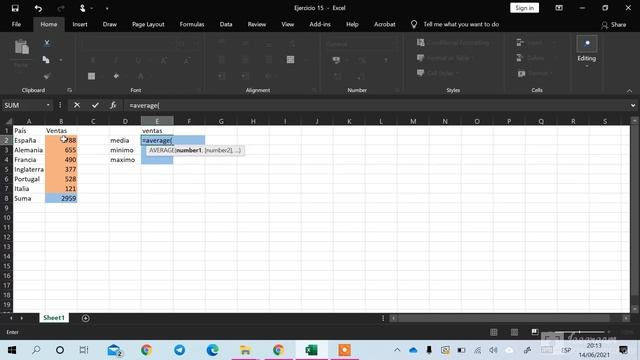Select cell with 490 for Francia
The width and height of the screenshot is (640, 360).
click(x=61, y=160)
